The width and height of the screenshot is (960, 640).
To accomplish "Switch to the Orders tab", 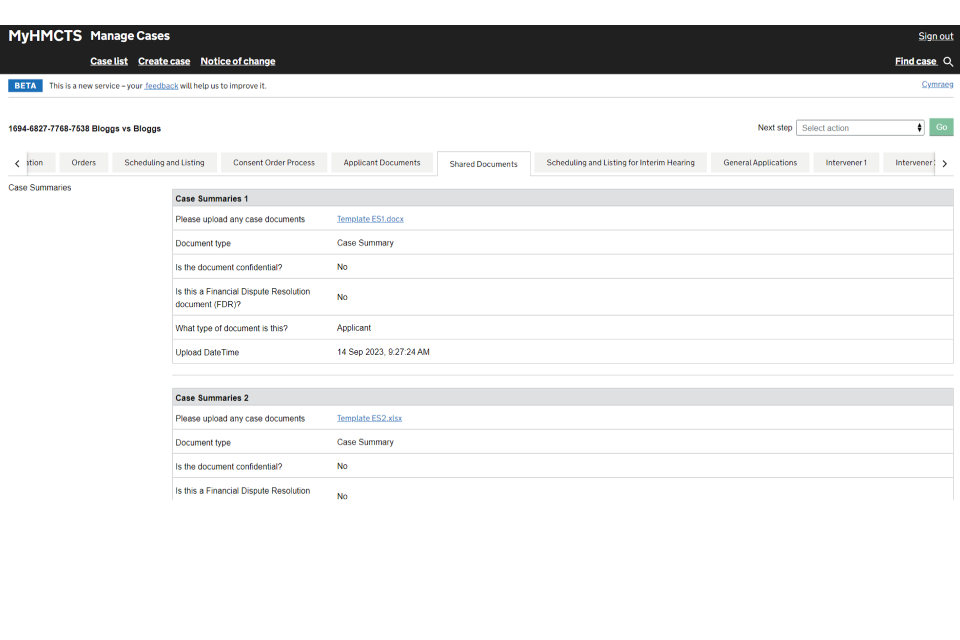I will tap(84, 163).
